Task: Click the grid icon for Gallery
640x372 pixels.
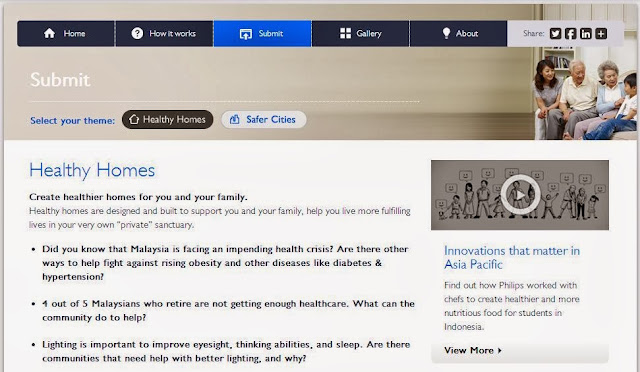Action: (x=345, y=33)
